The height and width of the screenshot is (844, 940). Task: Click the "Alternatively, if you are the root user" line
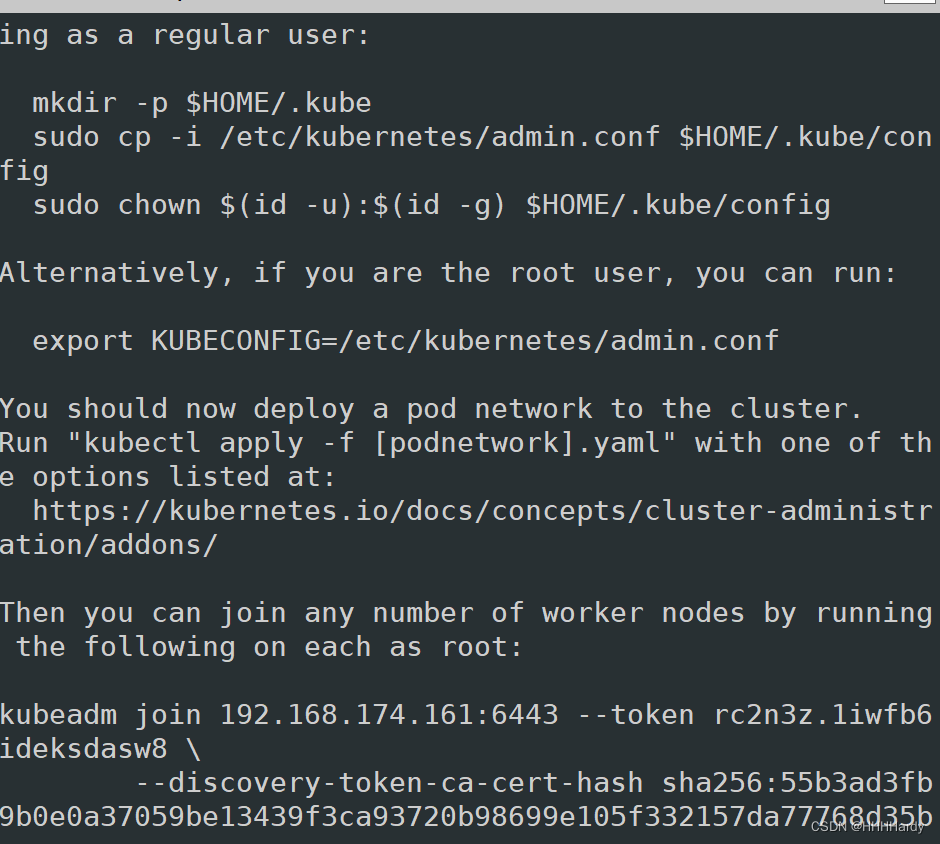448,273
